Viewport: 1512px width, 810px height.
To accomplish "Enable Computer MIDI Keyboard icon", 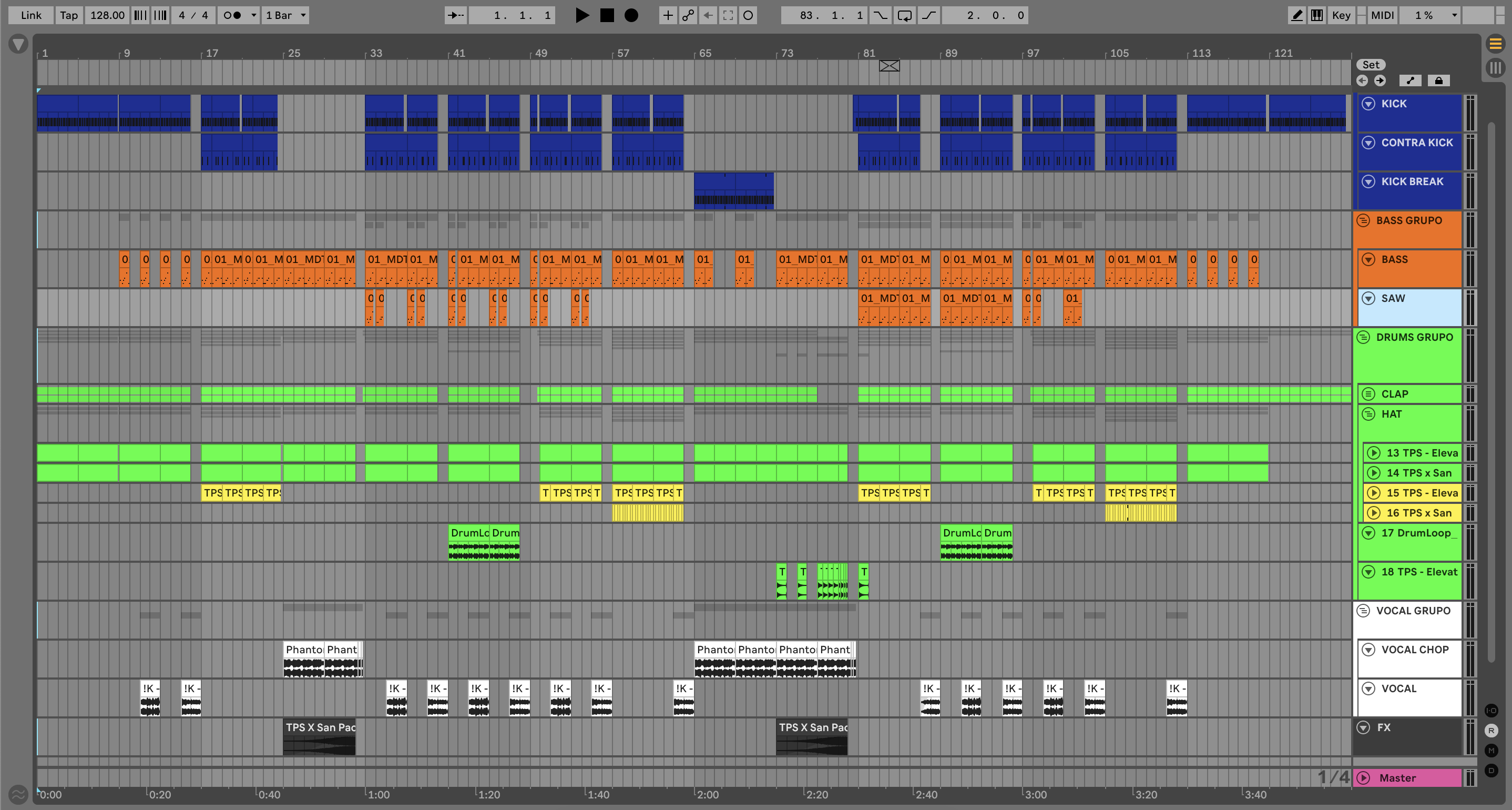I will click(1316, 15).
